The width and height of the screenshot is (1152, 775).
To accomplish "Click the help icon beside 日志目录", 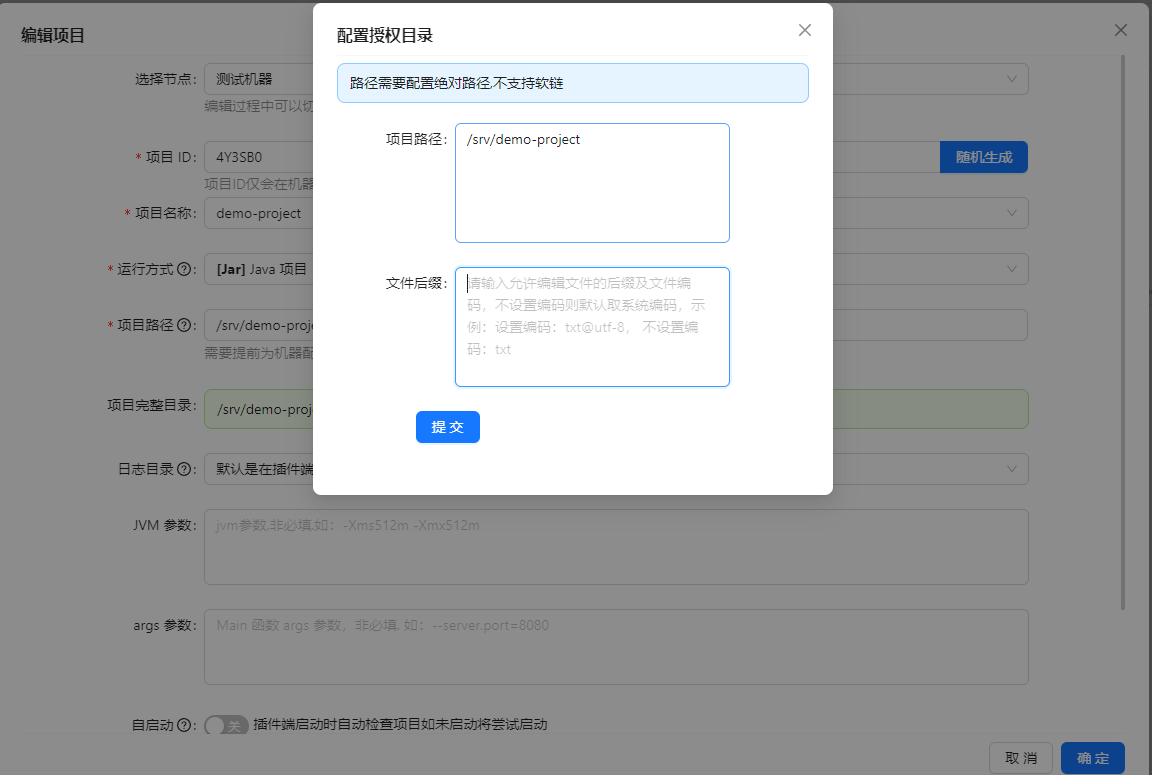I will (x=184, y=469).
